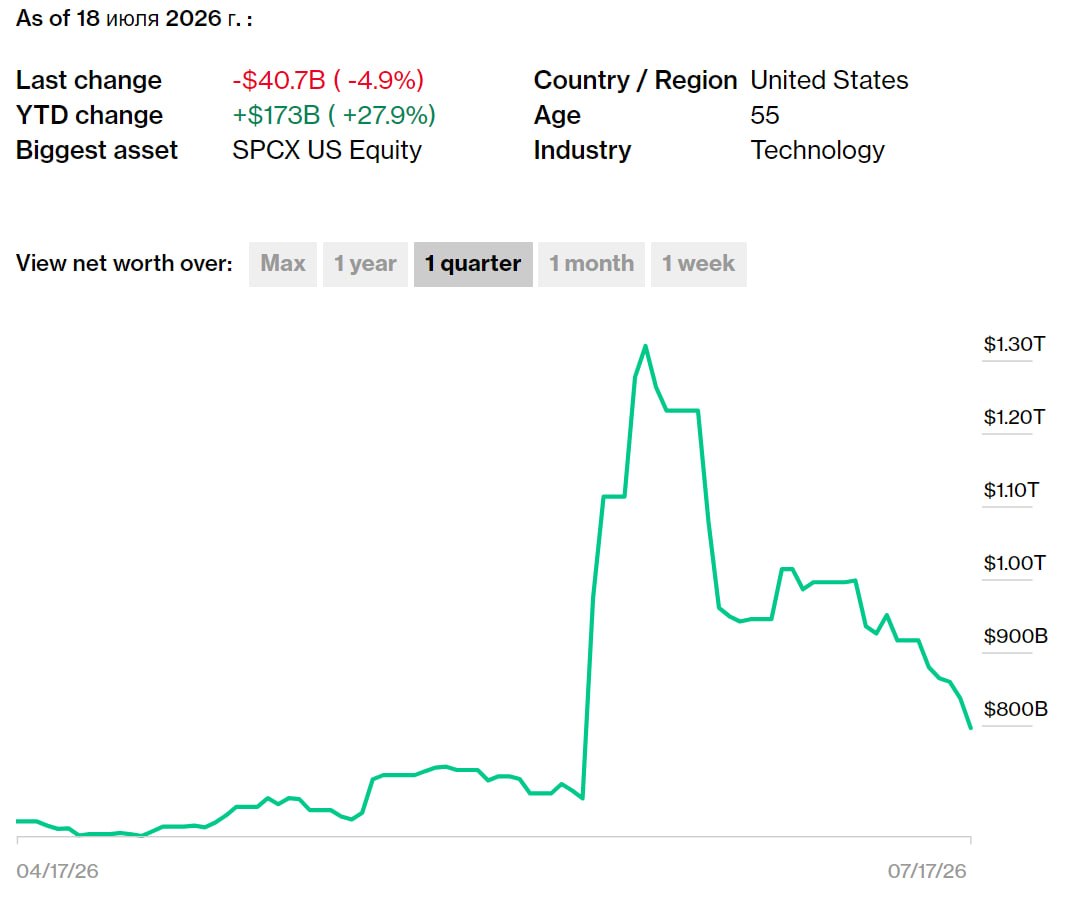Click the $1.30T axis label
This screenshot has height=904, width=1078.
[1014, 344]
